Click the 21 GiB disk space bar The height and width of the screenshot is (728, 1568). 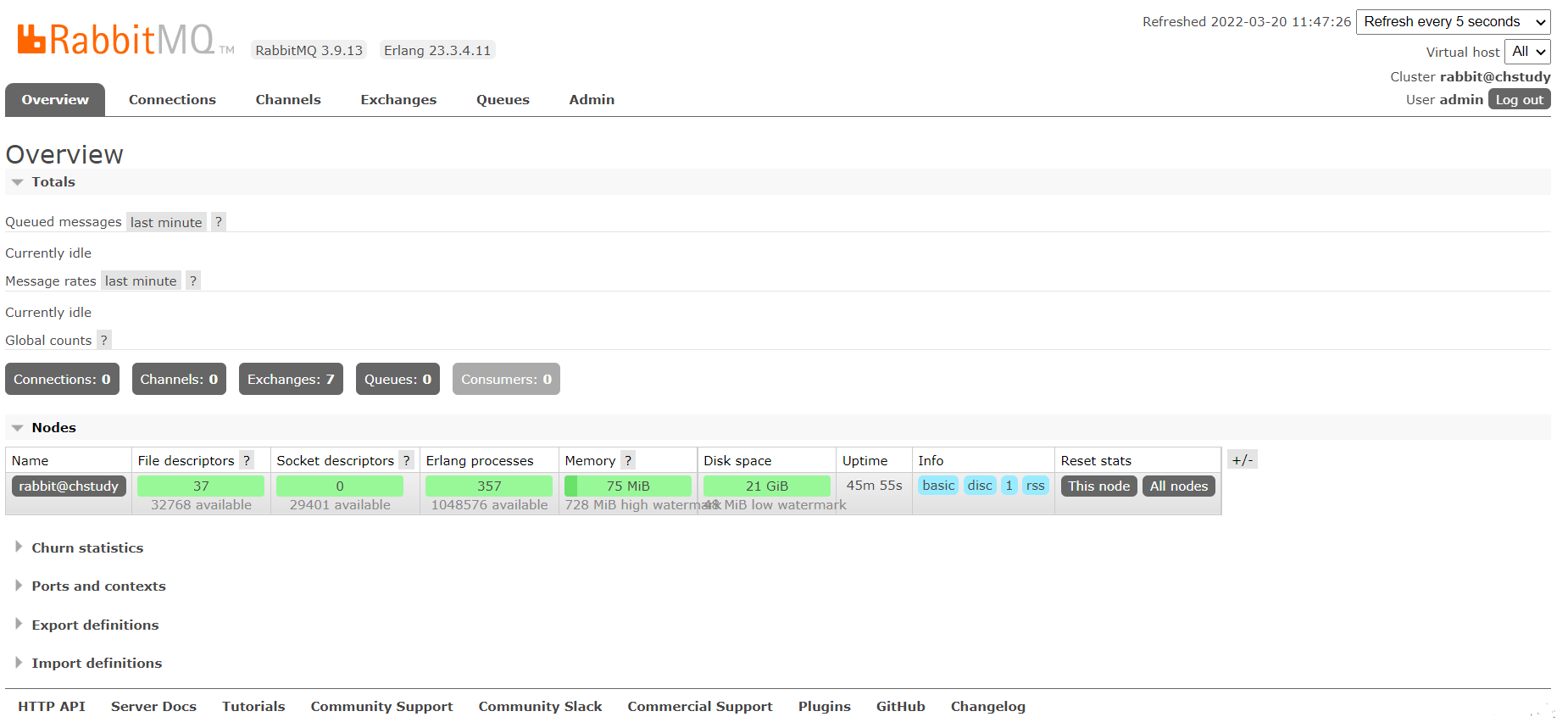point(767,486)
